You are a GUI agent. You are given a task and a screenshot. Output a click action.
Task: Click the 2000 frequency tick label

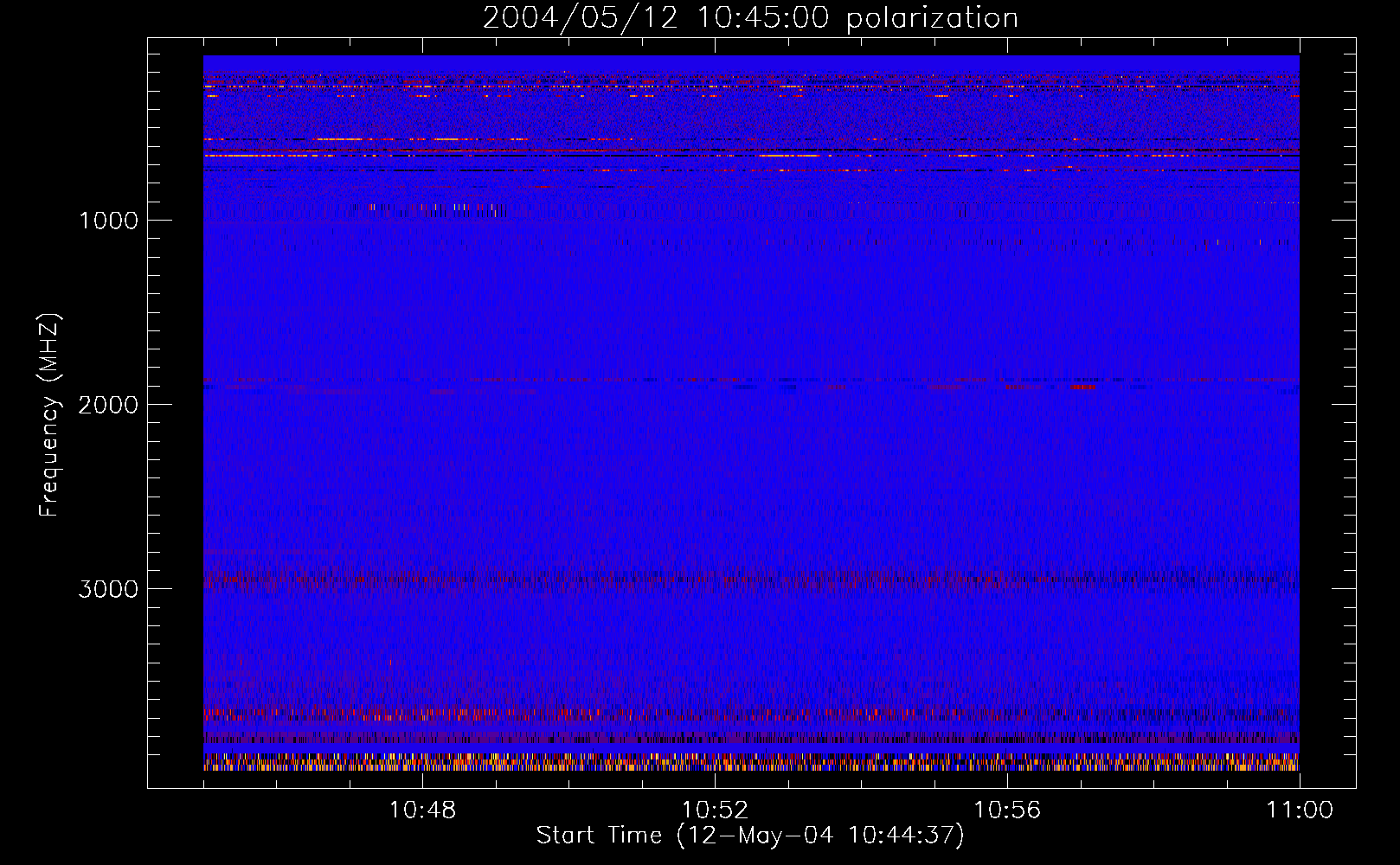[x=108, y=405]
